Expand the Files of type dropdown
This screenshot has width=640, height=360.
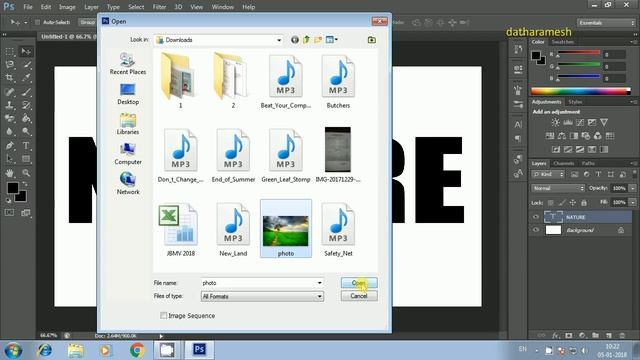(320, 296)
